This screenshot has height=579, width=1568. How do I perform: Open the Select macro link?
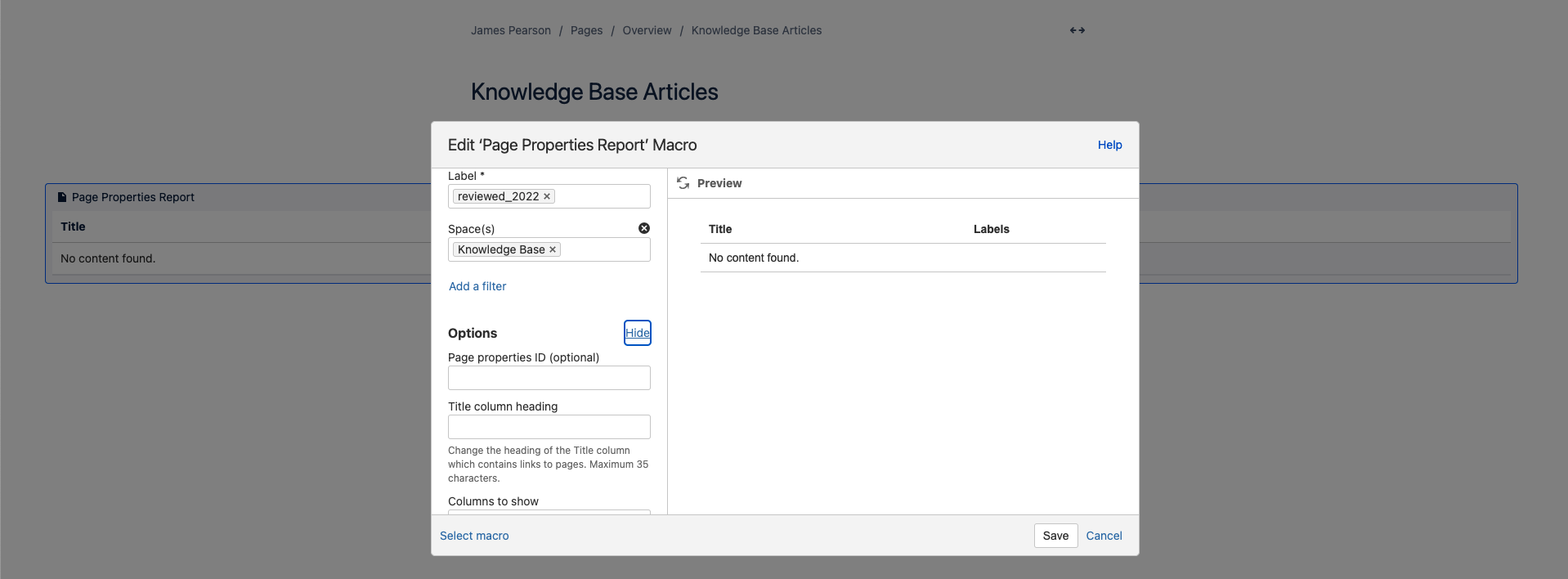474,536
